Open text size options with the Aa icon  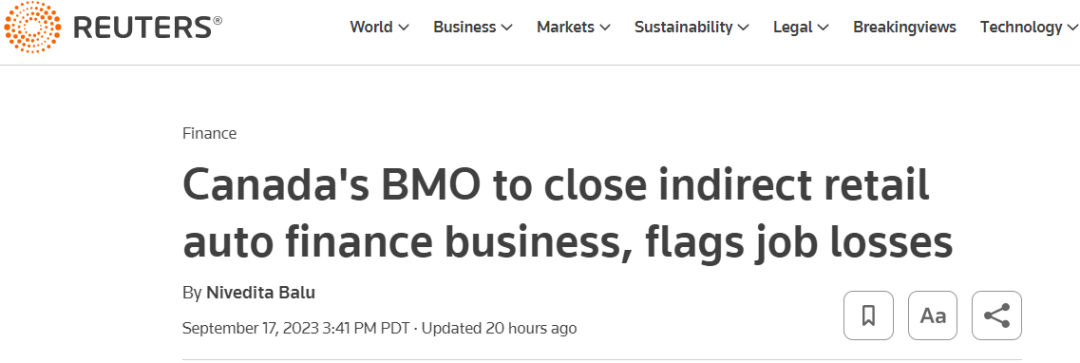(933, 315)
